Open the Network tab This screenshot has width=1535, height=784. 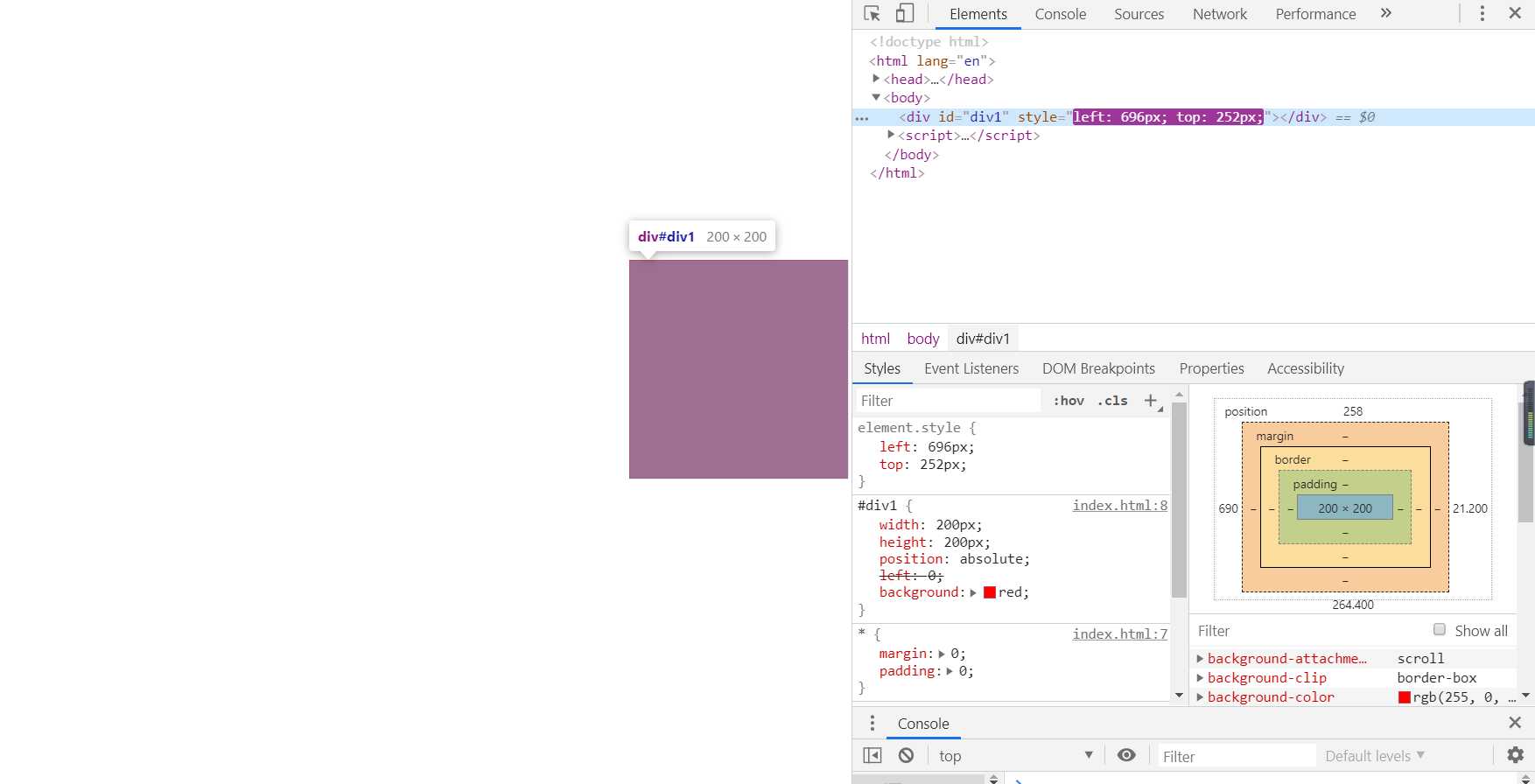pyautogui.click(x=1220, y=14)
